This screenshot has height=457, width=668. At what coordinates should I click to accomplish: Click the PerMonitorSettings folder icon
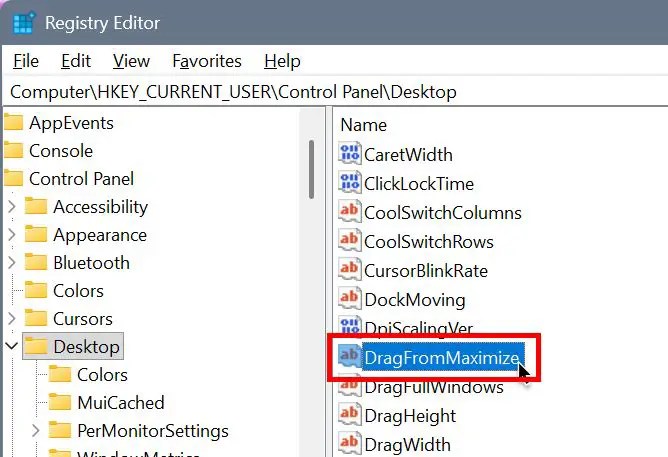tap(60, 430)
